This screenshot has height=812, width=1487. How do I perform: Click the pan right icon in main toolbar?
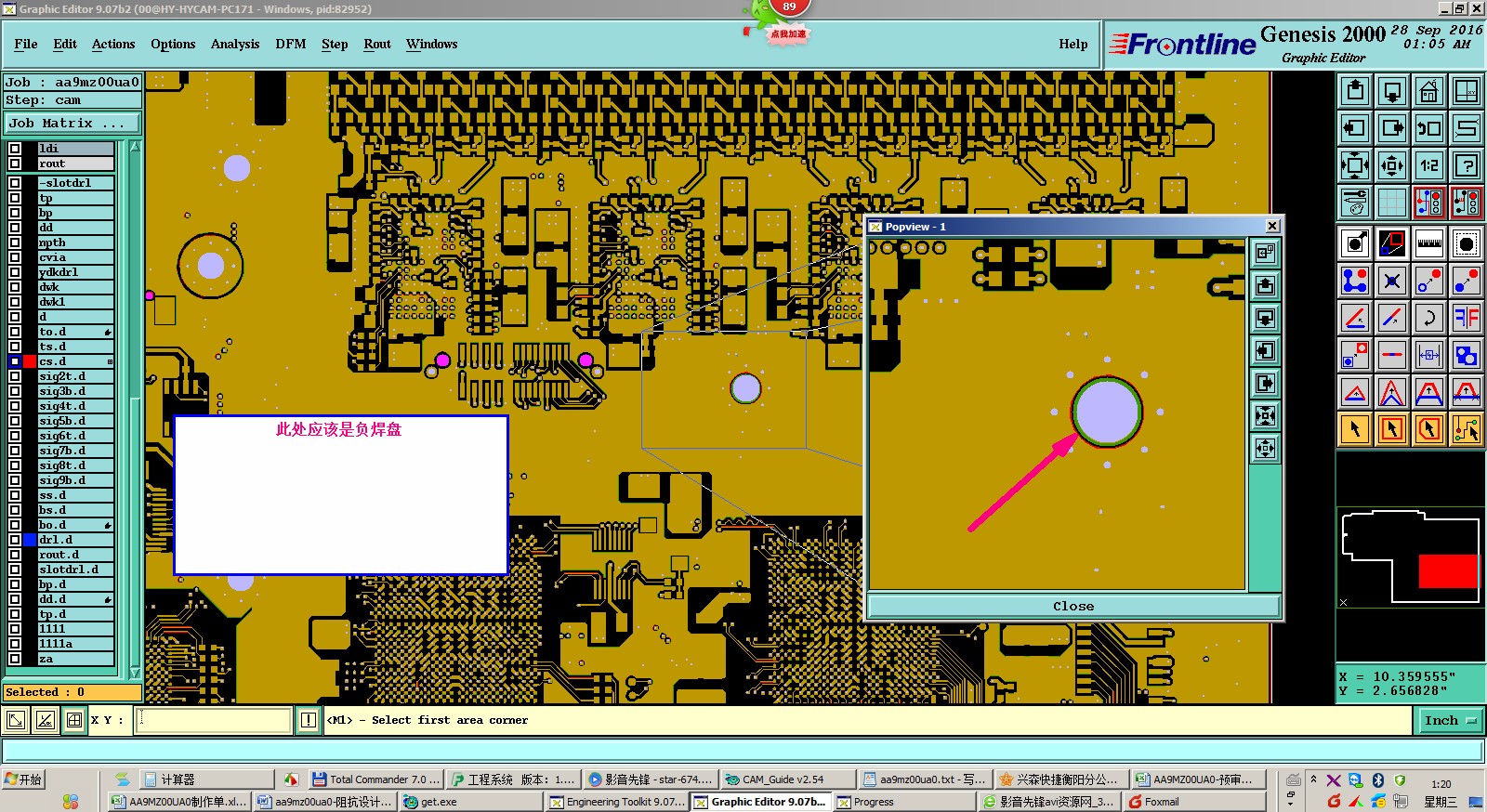tap(1392, 128)
